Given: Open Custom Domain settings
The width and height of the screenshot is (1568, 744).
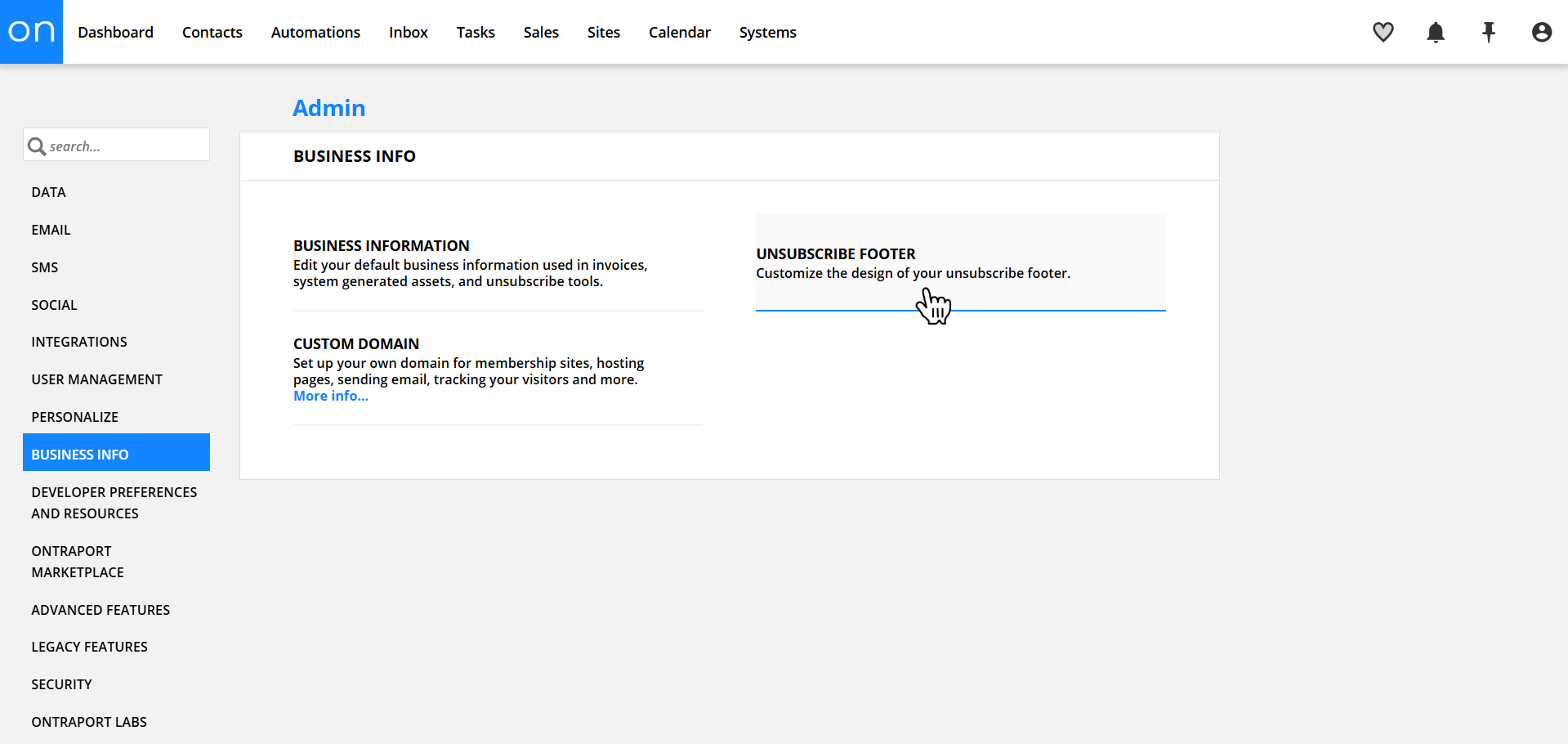Looking at the screenshot, I should 498,369.
